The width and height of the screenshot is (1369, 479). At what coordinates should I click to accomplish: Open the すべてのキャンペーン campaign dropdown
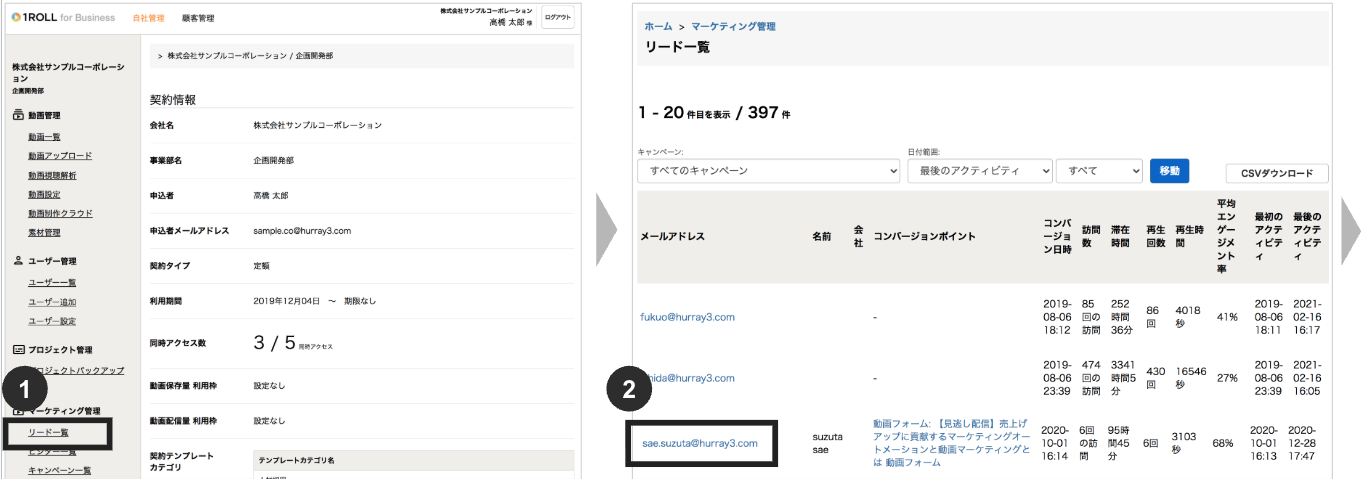click(x=769, y=171)
